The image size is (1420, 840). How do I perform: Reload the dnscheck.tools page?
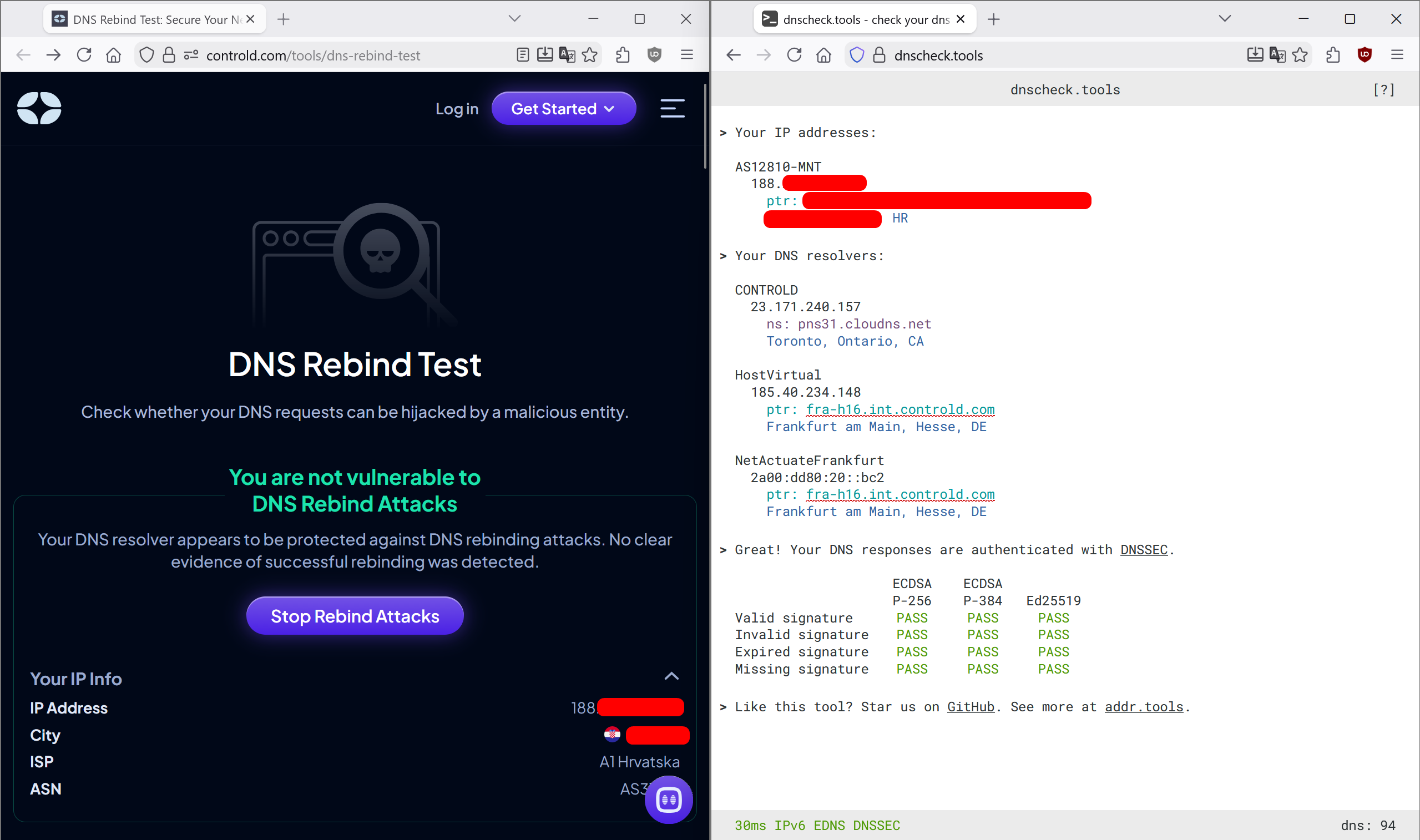coord(794,55)
